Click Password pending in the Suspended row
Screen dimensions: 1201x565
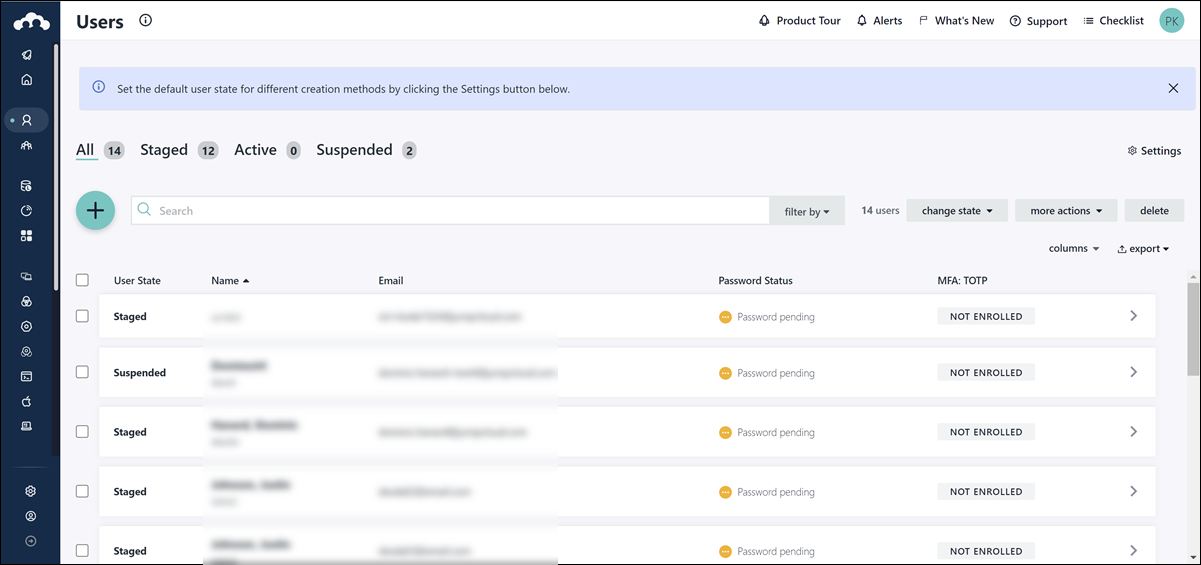pos(767,373)
